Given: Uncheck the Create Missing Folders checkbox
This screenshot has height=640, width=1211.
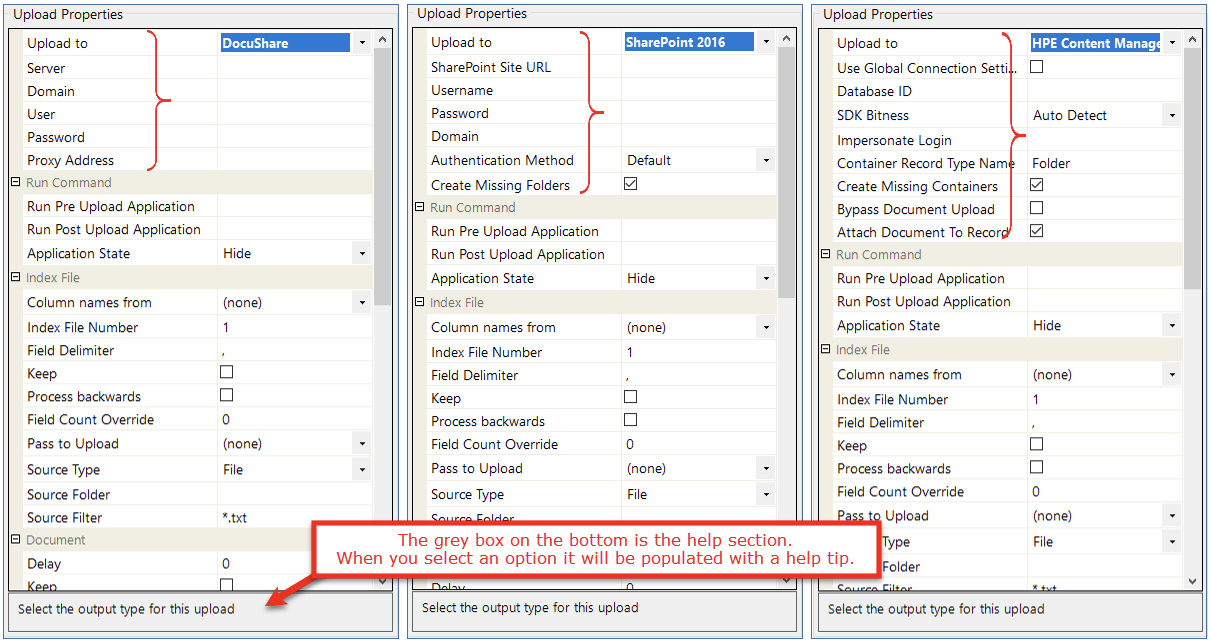Looking at the screenshot, I should pyautogui.click(x=630, y=184).
